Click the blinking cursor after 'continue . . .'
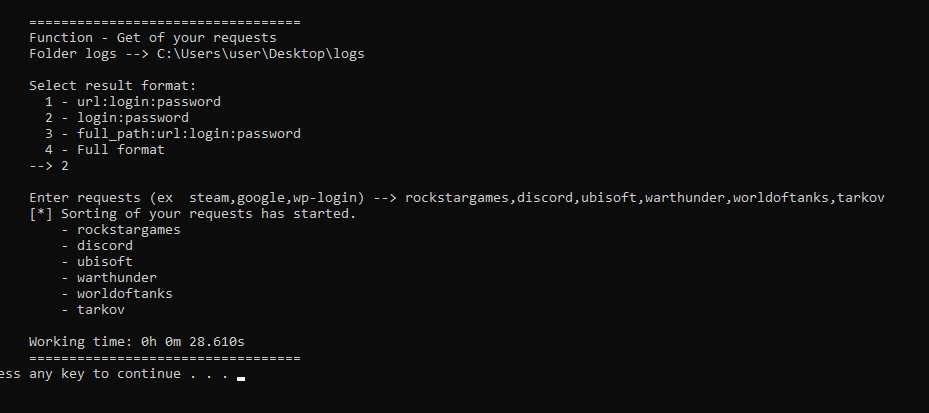The height and width of the screenshot is (413, 929). [x=241, y=377]
